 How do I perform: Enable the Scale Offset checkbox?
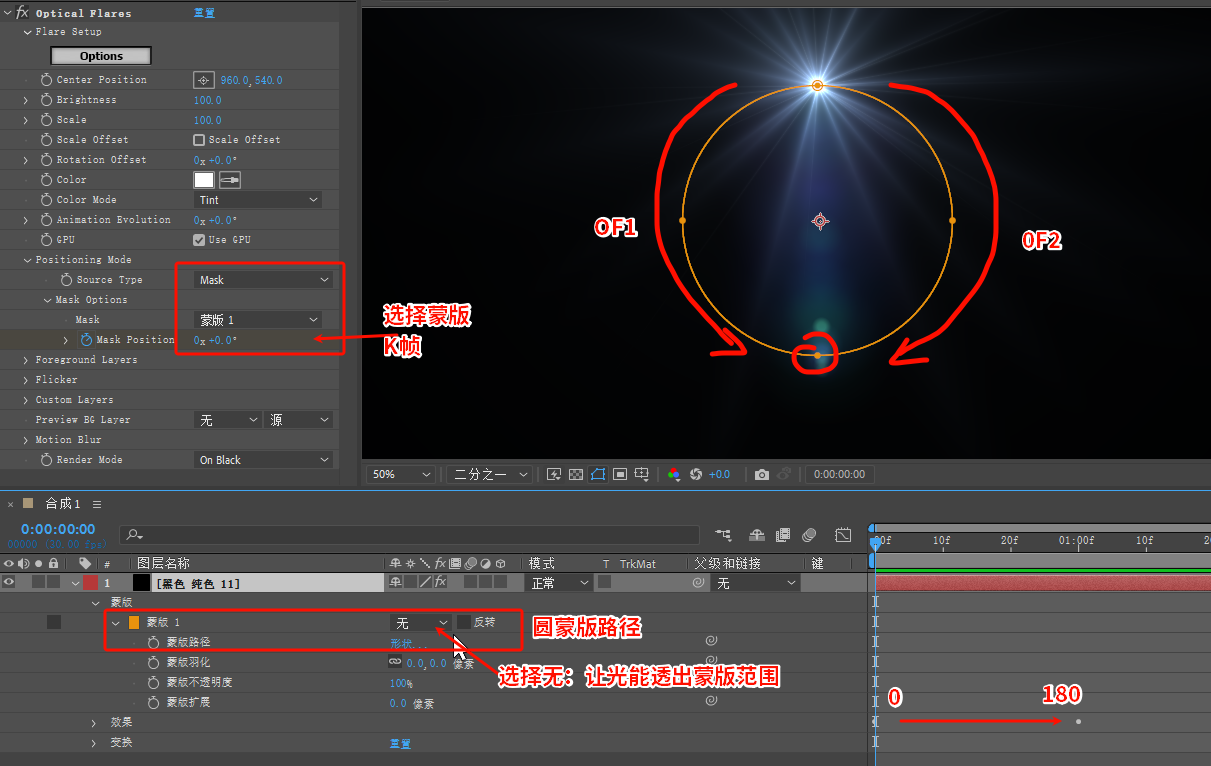[199, 140]
